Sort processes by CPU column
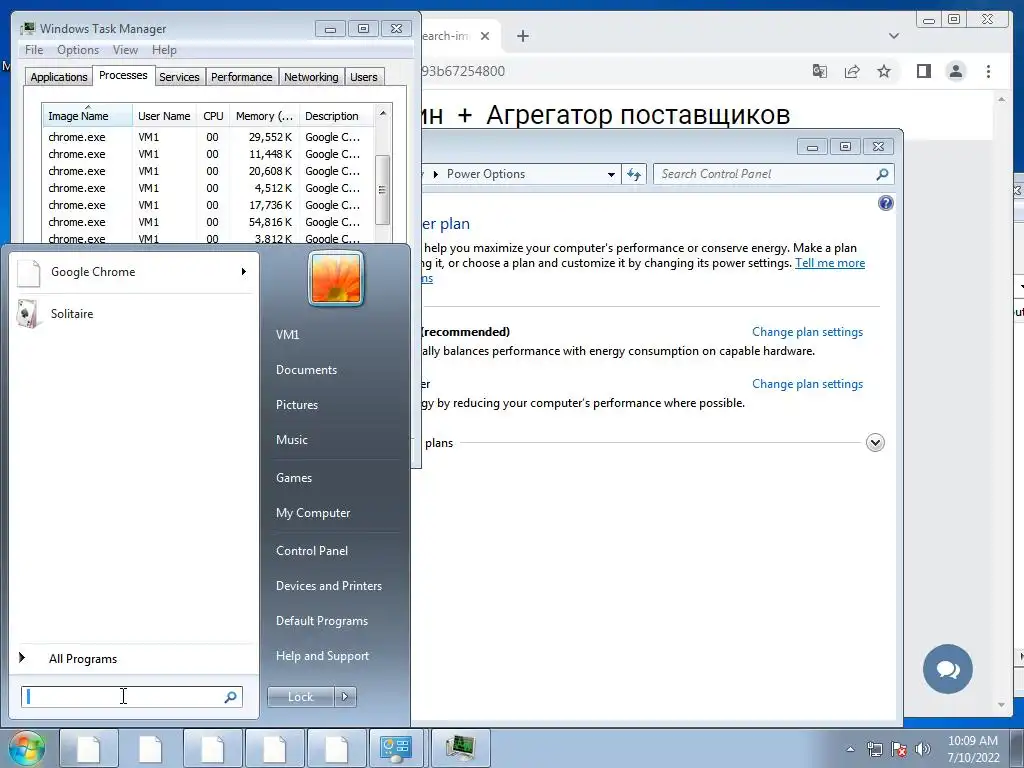Screen dimensions: 1024x768 click(x=213, y=116)
